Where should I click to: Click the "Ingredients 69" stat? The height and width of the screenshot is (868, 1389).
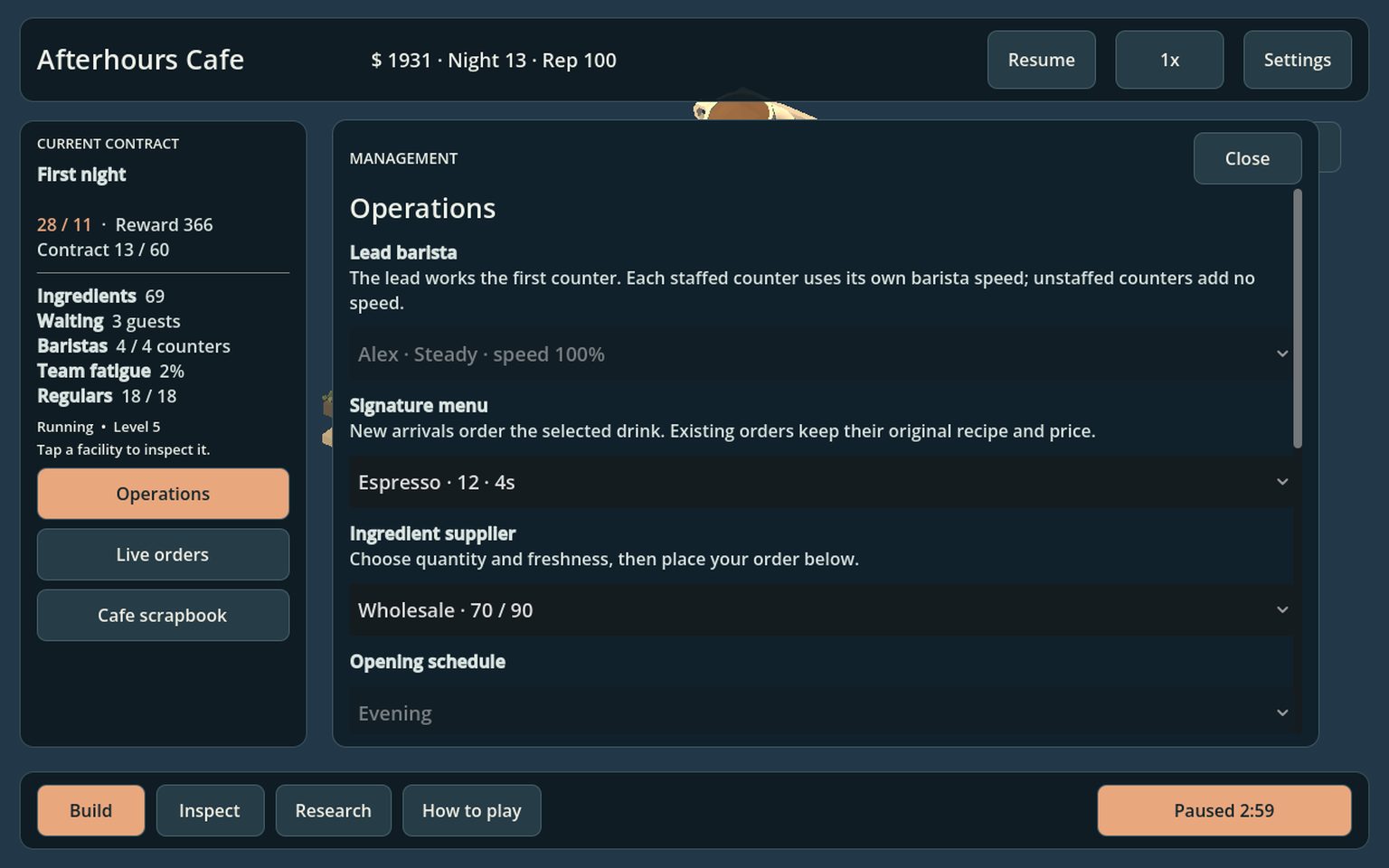(x=100, y=296)
